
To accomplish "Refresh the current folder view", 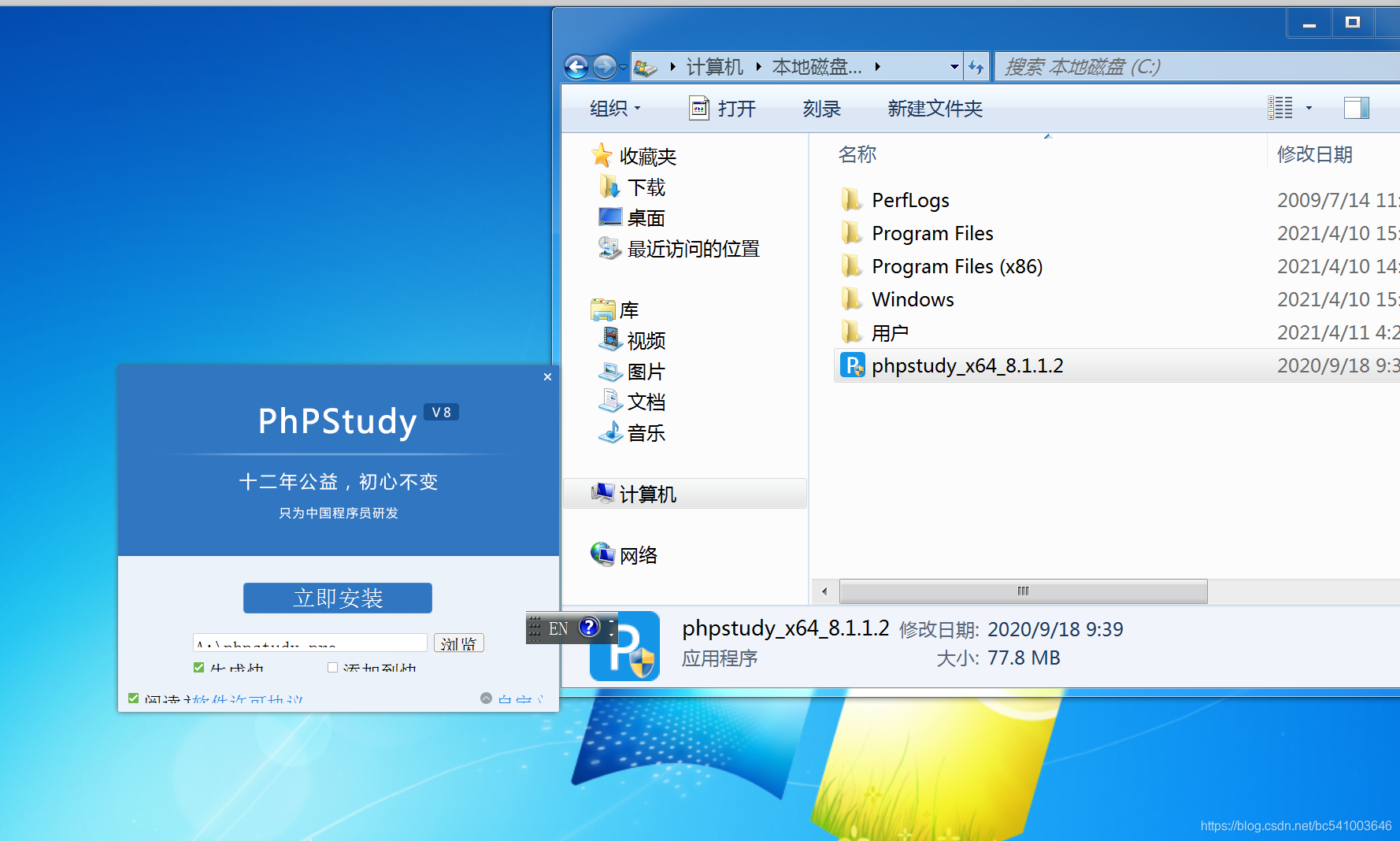I will point(976,67).
